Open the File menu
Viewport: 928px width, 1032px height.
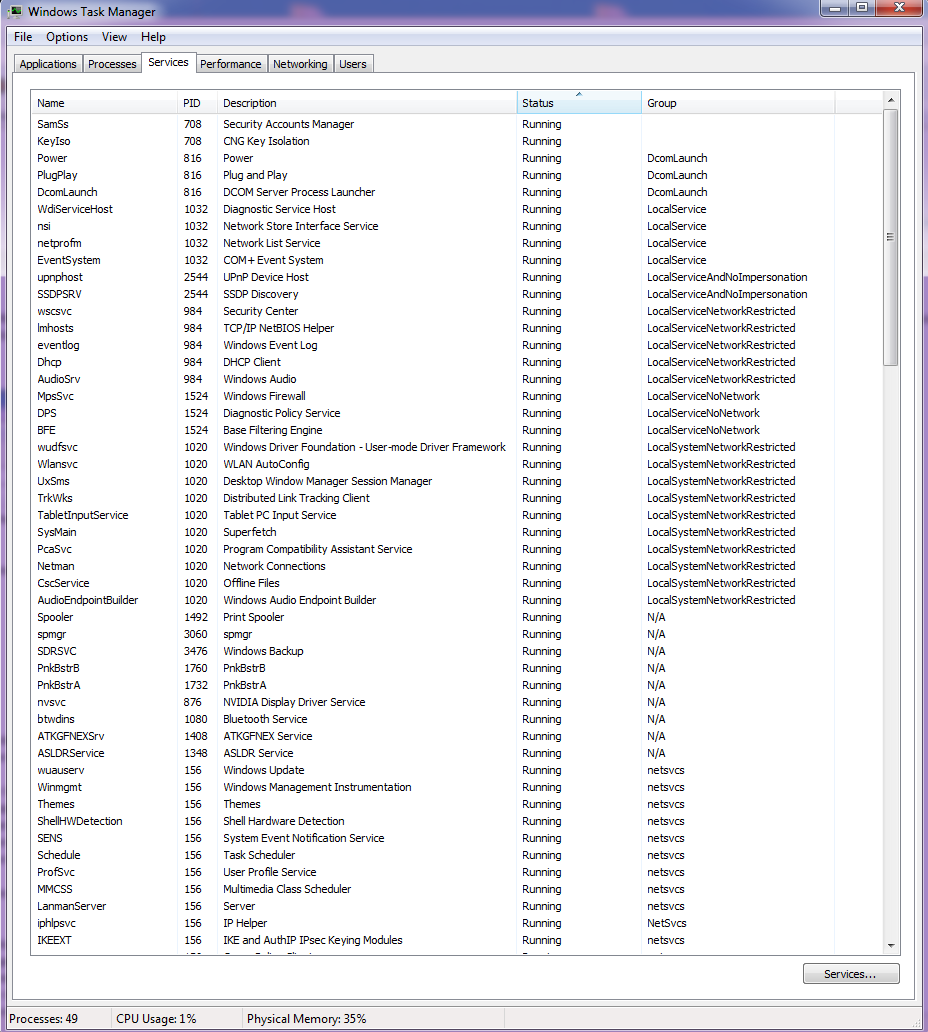23,37
